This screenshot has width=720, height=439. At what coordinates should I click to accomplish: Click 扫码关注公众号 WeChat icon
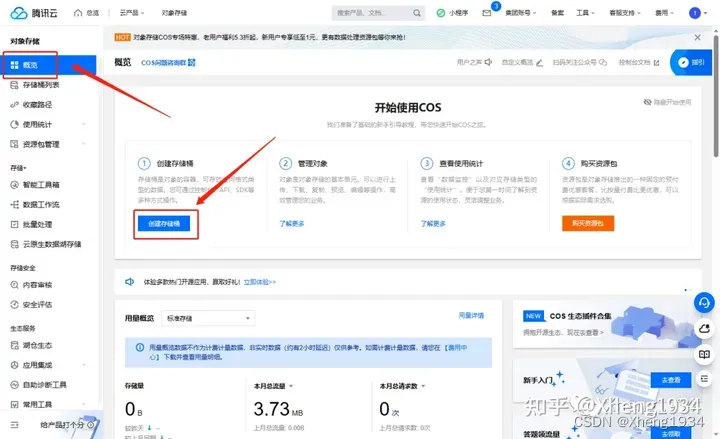point(603,62)
